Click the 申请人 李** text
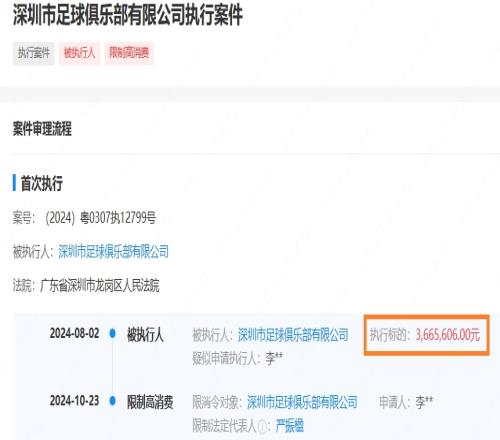This screenshot has width=500, height=440. tap(406, 402)
